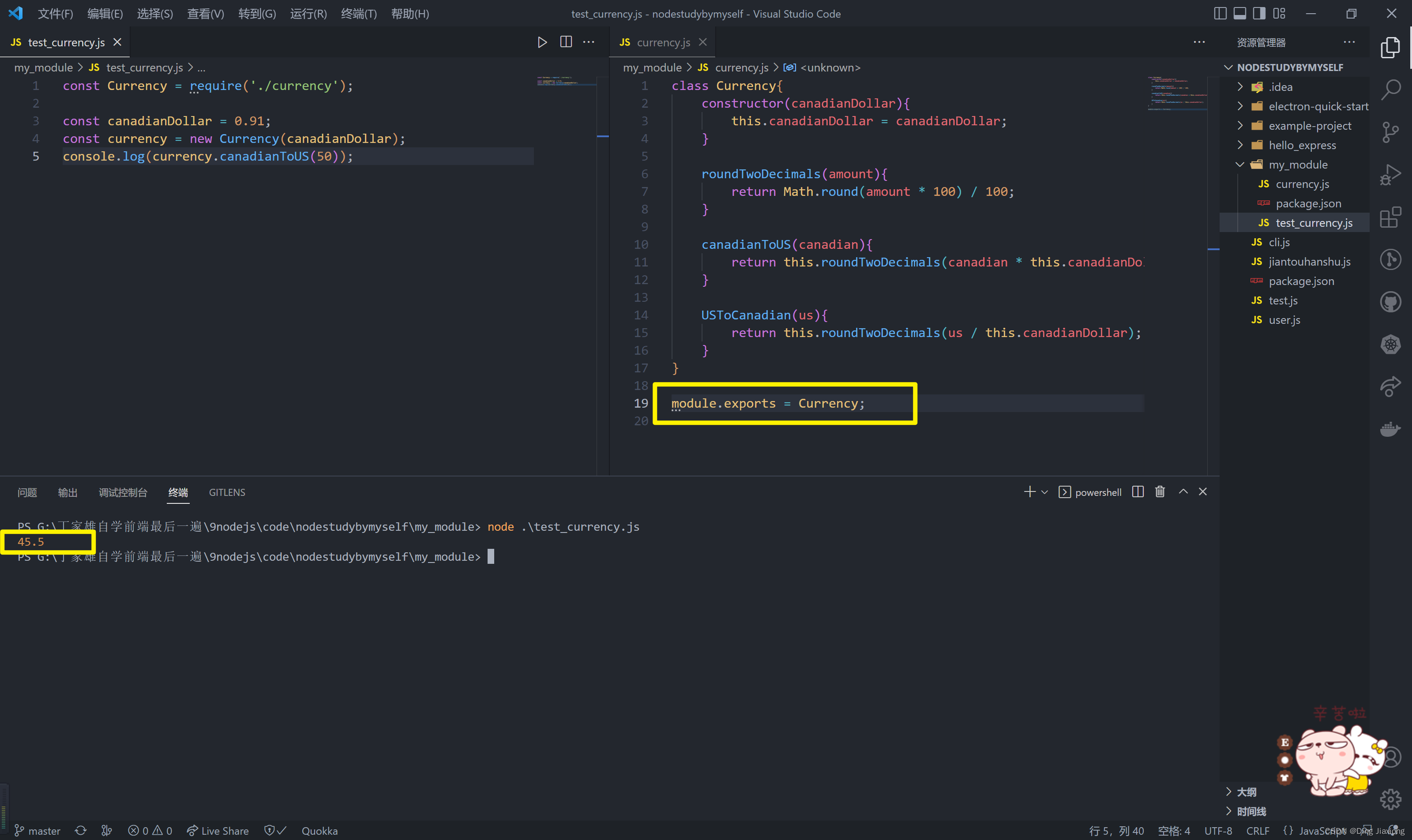This screenshot has width=1412, height=840.
Task: Select the 终端 (Terminal) tab
Action: coord(179,492)
